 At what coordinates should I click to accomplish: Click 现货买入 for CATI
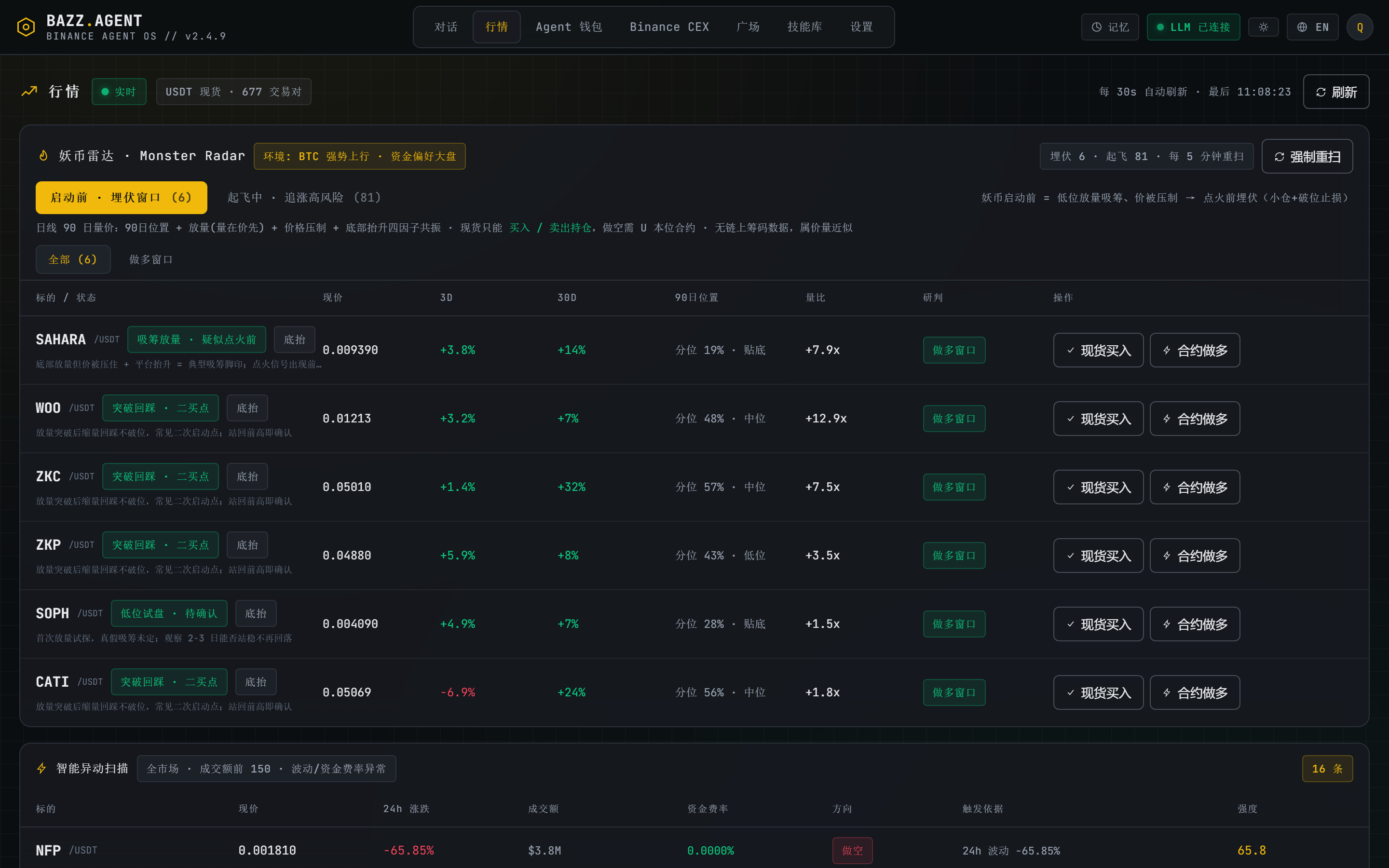tap(1098, 692)
